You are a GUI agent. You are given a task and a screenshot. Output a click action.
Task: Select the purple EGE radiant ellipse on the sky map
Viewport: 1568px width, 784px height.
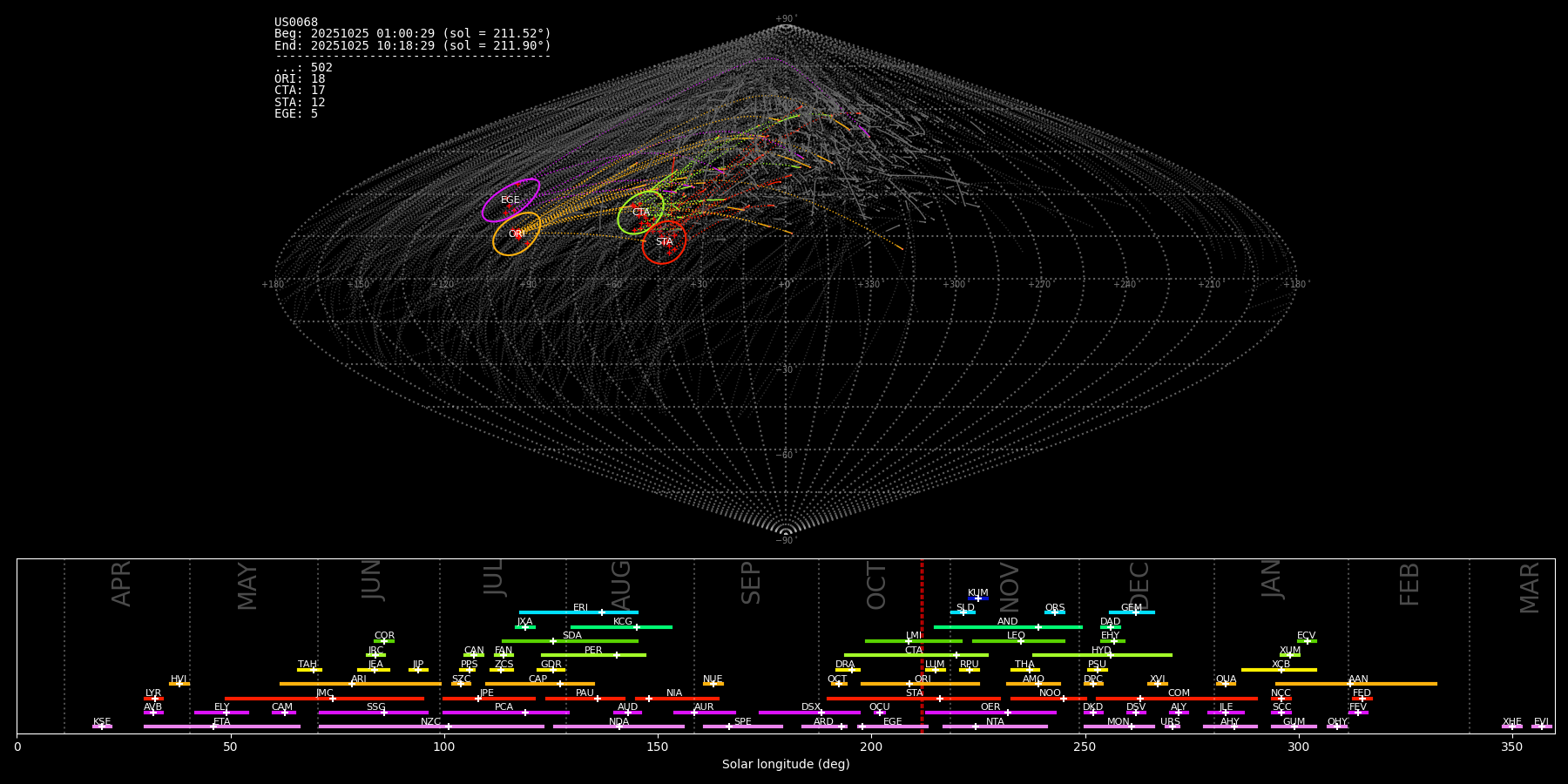[511, 200]
